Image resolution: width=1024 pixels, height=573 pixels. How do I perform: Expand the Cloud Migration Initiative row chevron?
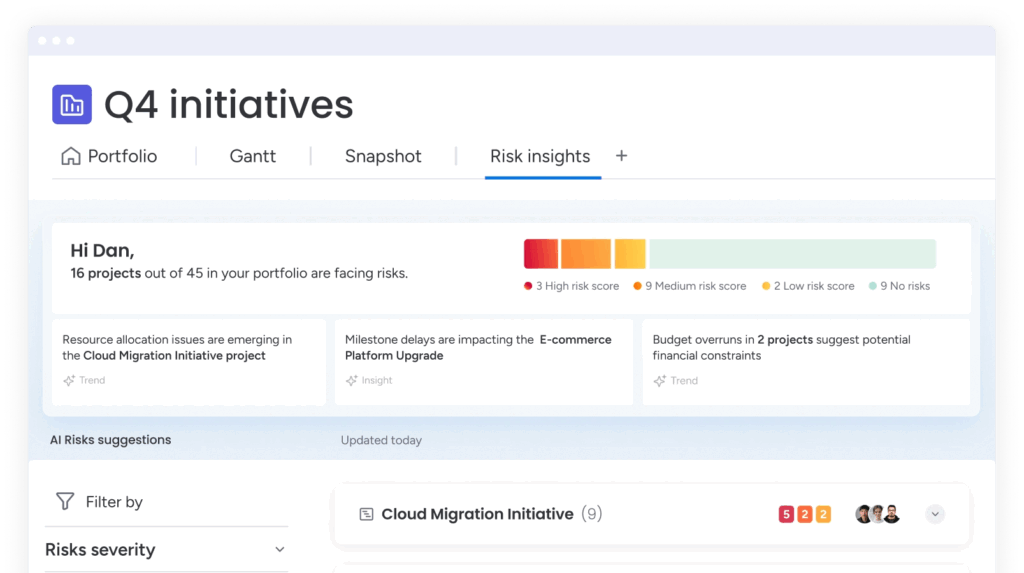[x=935, y=514]
